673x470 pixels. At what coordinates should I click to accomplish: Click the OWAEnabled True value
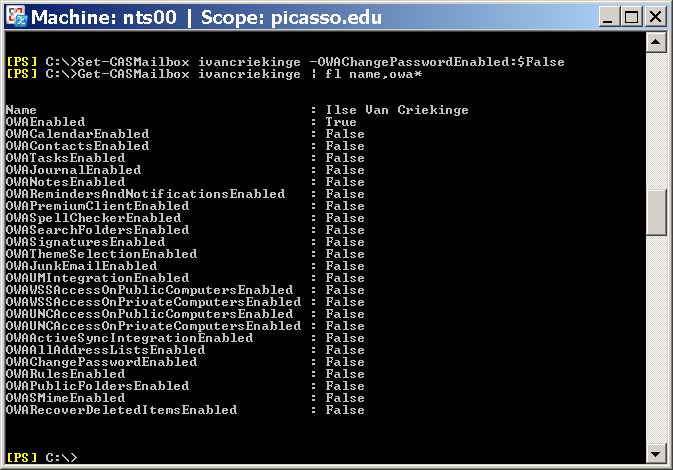click(341, 122)
